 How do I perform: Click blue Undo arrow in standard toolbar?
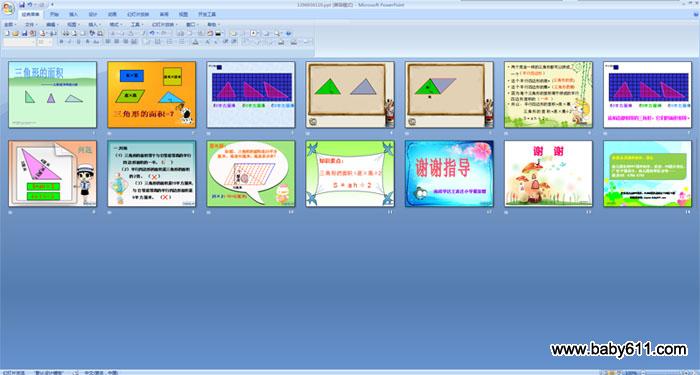click(152, 33)
